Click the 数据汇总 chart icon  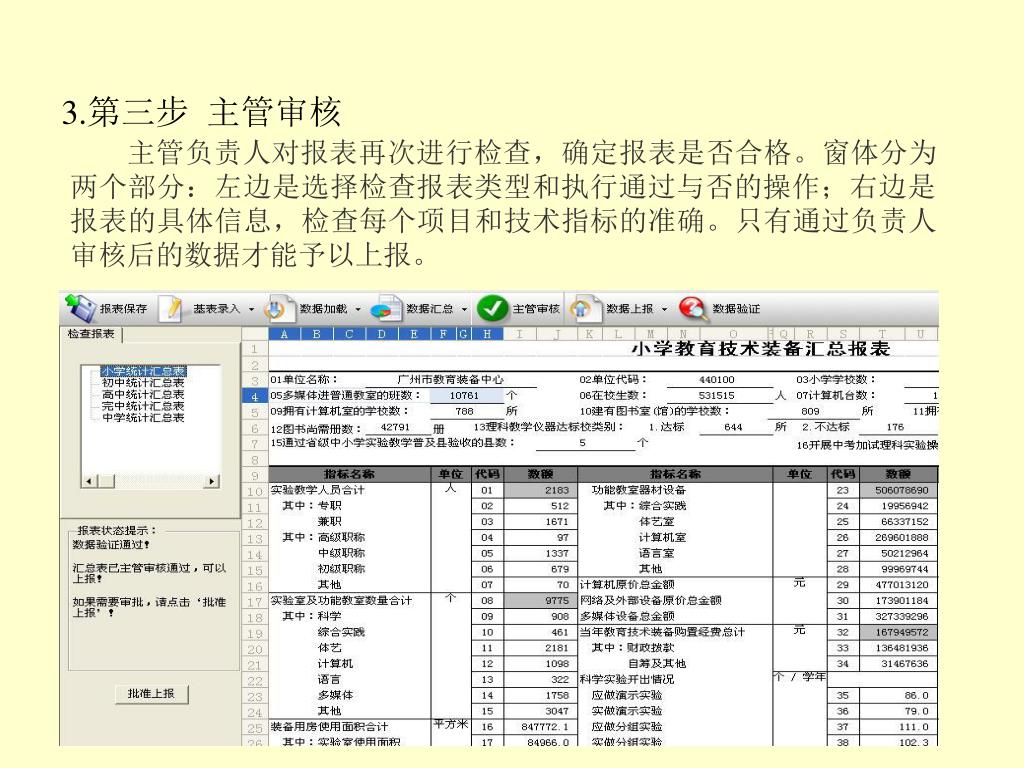386,309
